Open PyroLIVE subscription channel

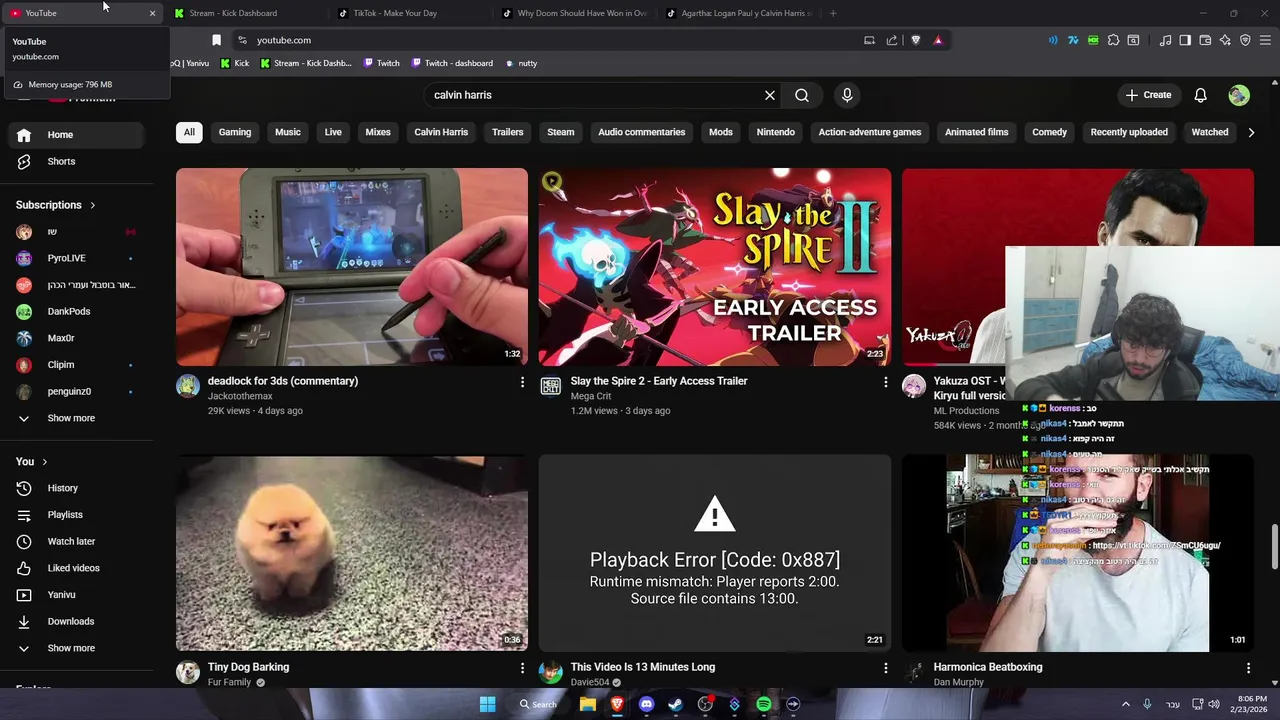(77, 258)
